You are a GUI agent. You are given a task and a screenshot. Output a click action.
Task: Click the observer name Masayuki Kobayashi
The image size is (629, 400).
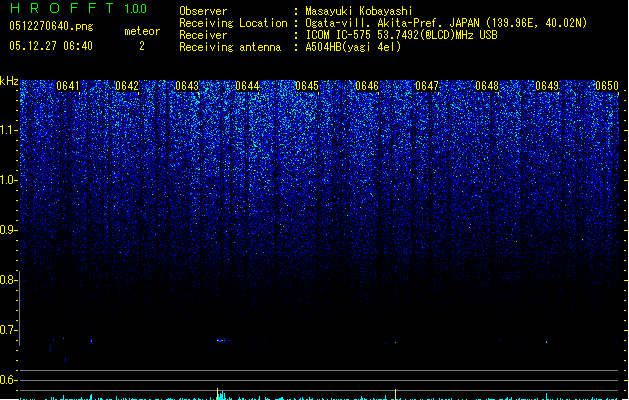pyautogui.click(x=359, y=11)
